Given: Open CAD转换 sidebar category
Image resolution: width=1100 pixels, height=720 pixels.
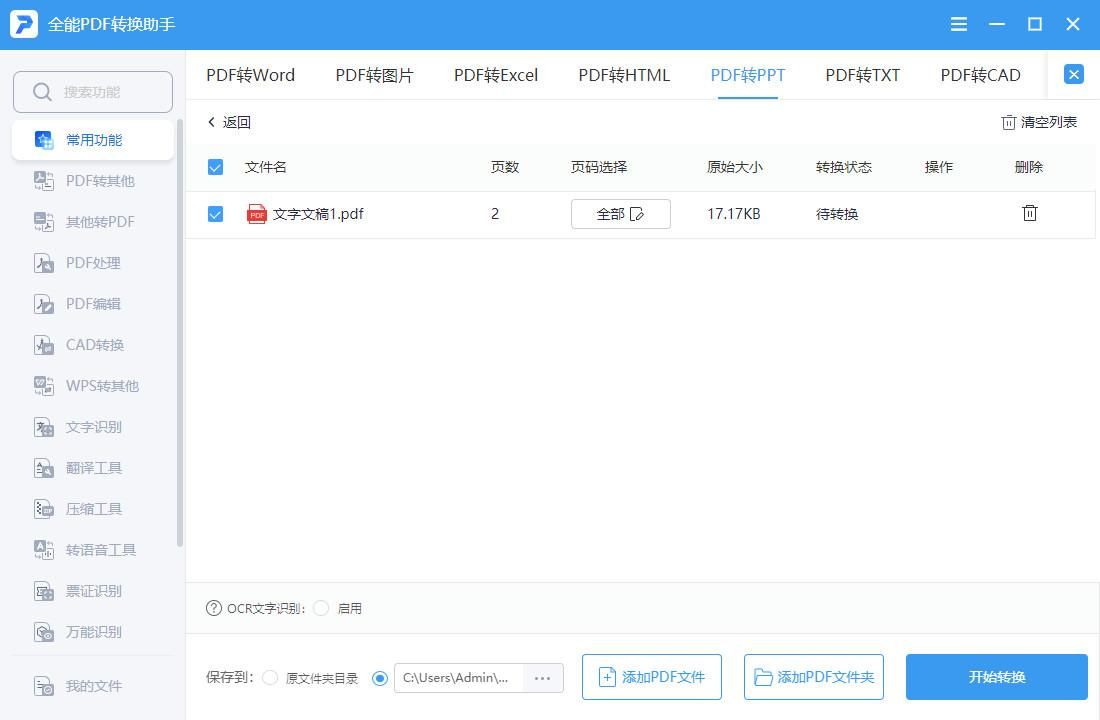Looking at the screenshot, I should (93, 345).
